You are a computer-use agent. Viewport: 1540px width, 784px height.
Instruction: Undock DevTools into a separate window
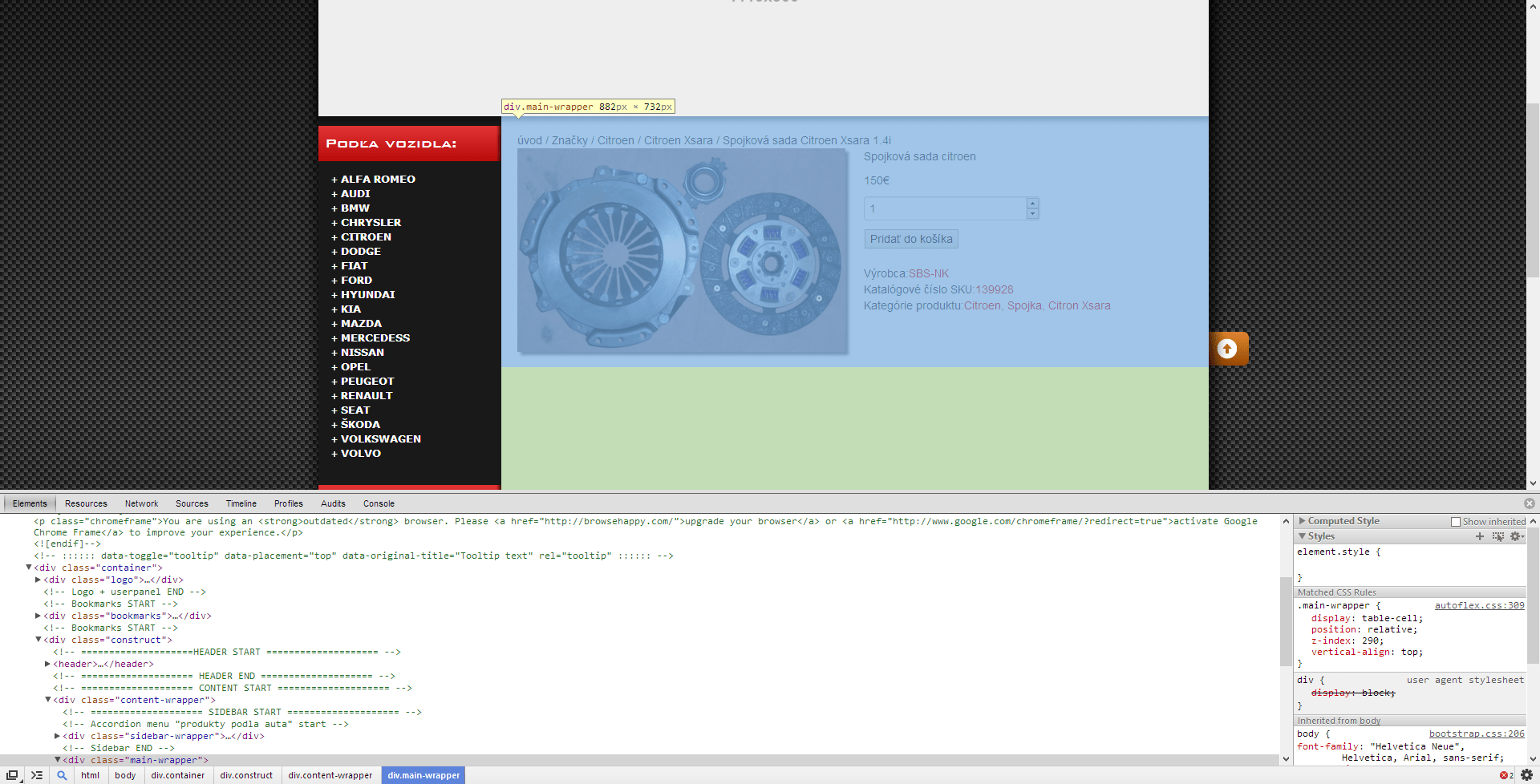(11, 774)
